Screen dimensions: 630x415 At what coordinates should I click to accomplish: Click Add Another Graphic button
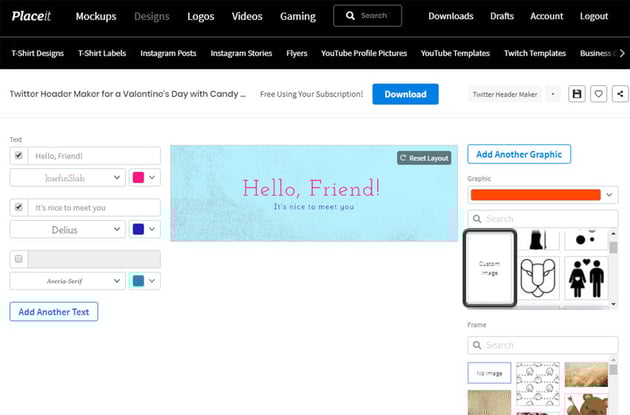(x=519, y=154)
